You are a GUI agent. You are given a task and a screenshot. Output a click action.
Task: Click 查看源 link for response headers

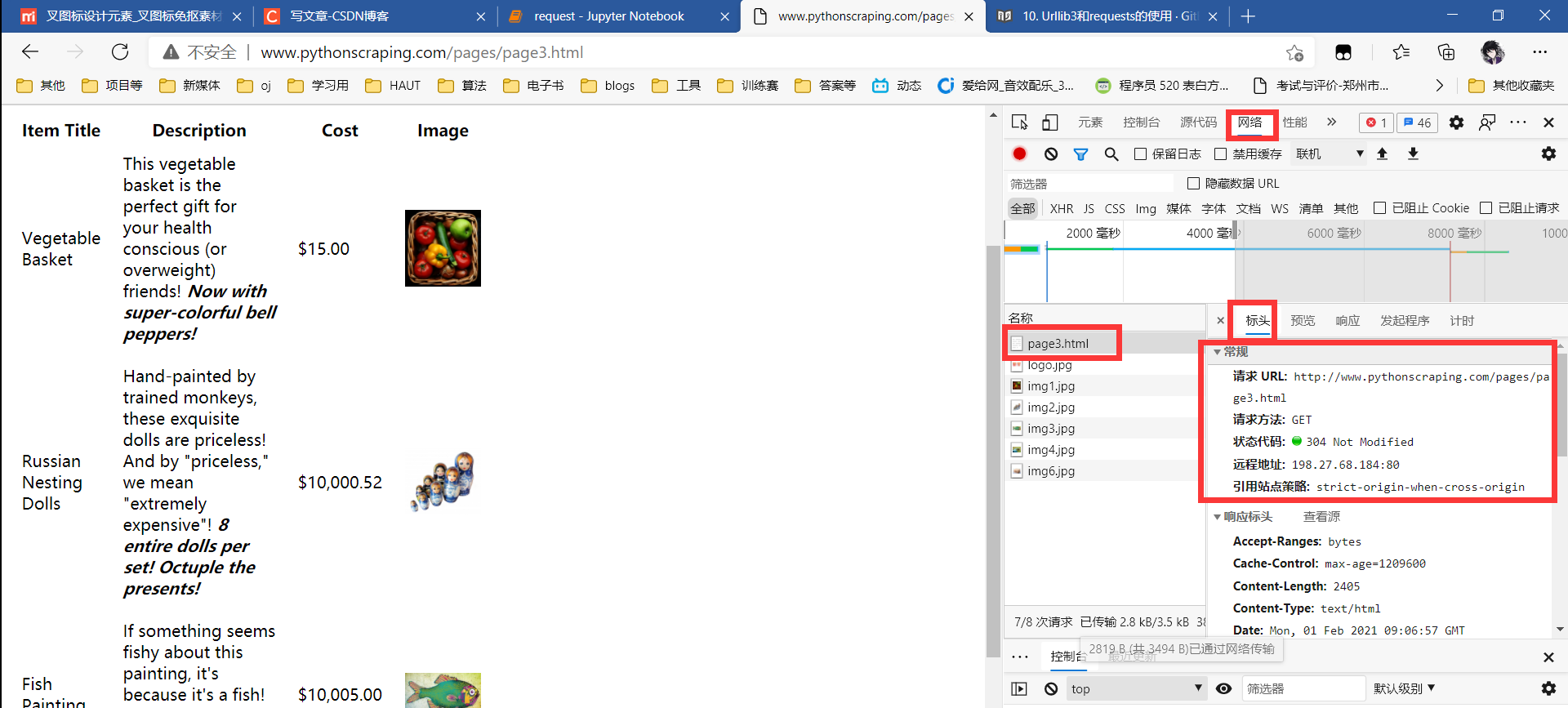pyautogui.click(x=1321, y=517)
